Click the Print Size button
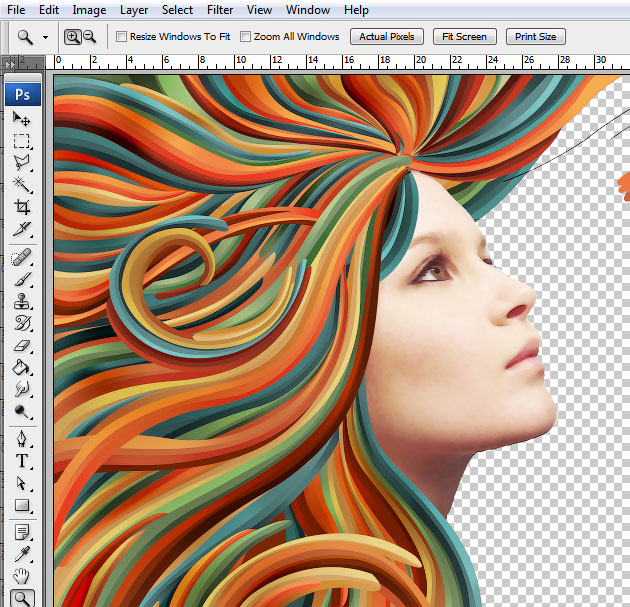 click(536, 37)
